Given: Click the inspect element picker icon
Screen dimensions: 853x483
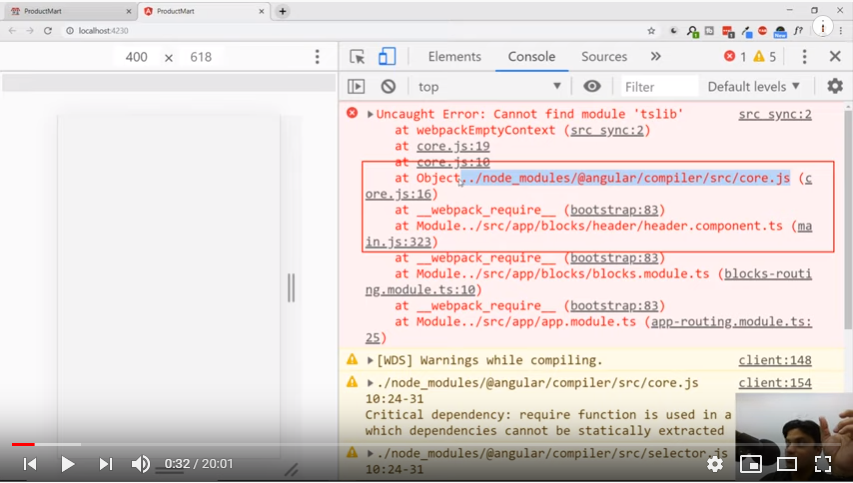Looking at the screenshot, I should (x=357, y=57).
